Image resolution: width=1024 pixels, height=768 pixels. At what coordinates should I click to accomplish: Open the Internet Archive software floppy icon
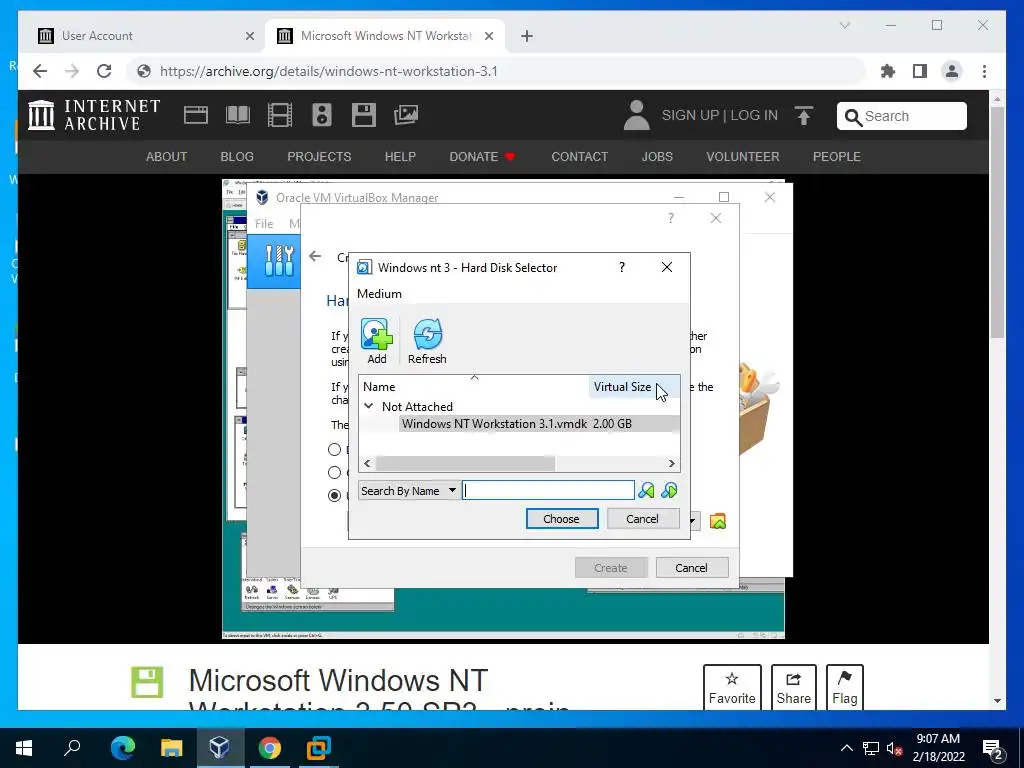[x=364, y=115]
